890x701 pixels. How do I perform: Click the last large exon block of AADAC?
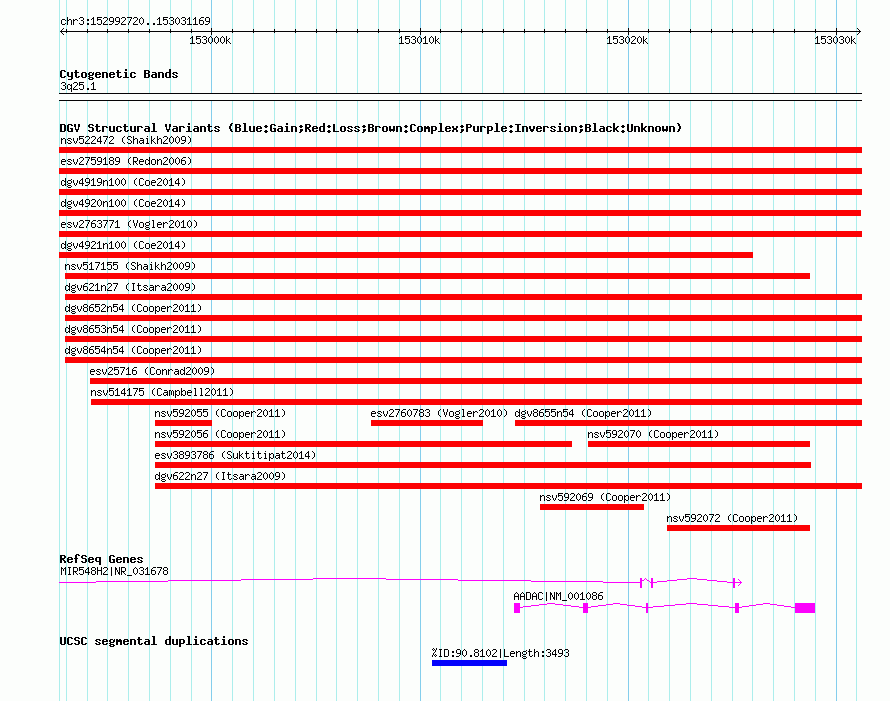805,608
